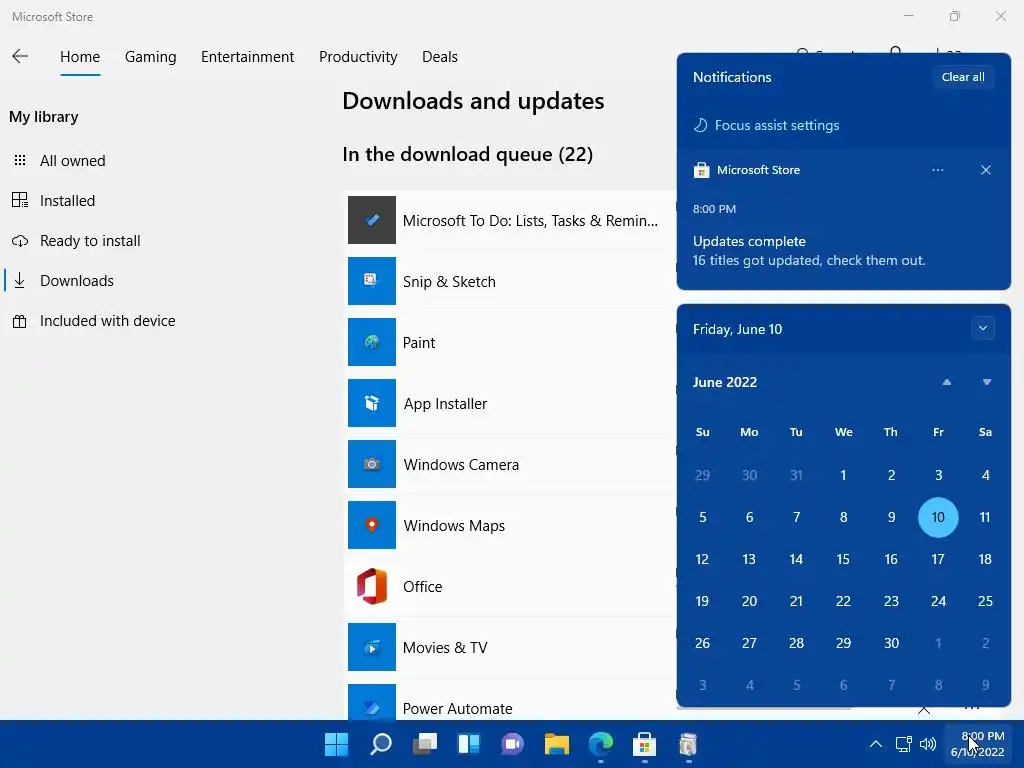This screenshot has width=1024, height=768.
Task: Dismiss the Microsoft Store notification
Action: [985, 170]
